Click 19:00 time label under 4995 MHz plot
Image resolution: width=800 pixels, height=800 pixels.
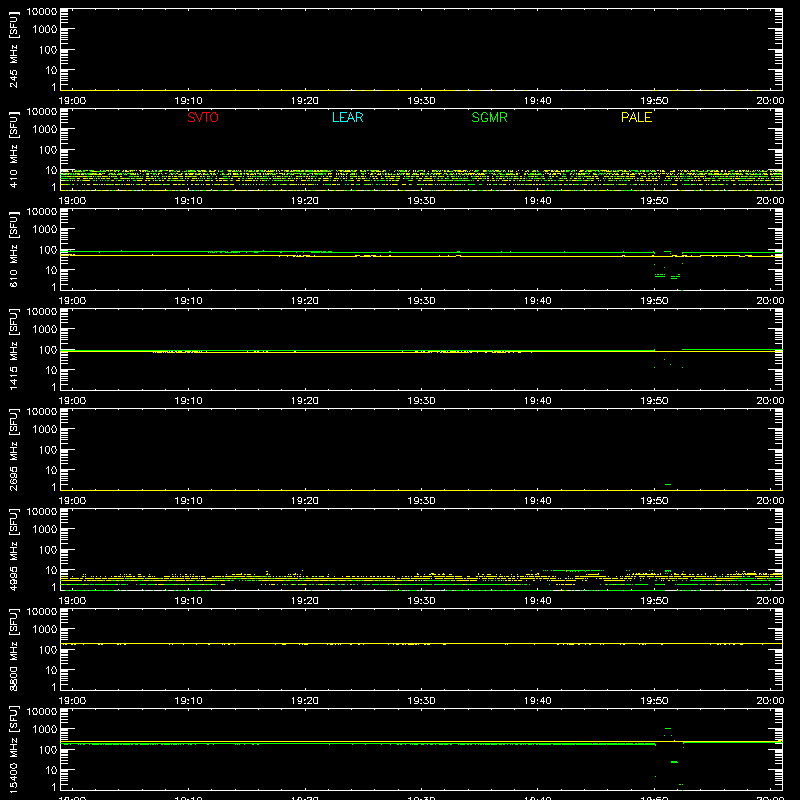point(72,601)
